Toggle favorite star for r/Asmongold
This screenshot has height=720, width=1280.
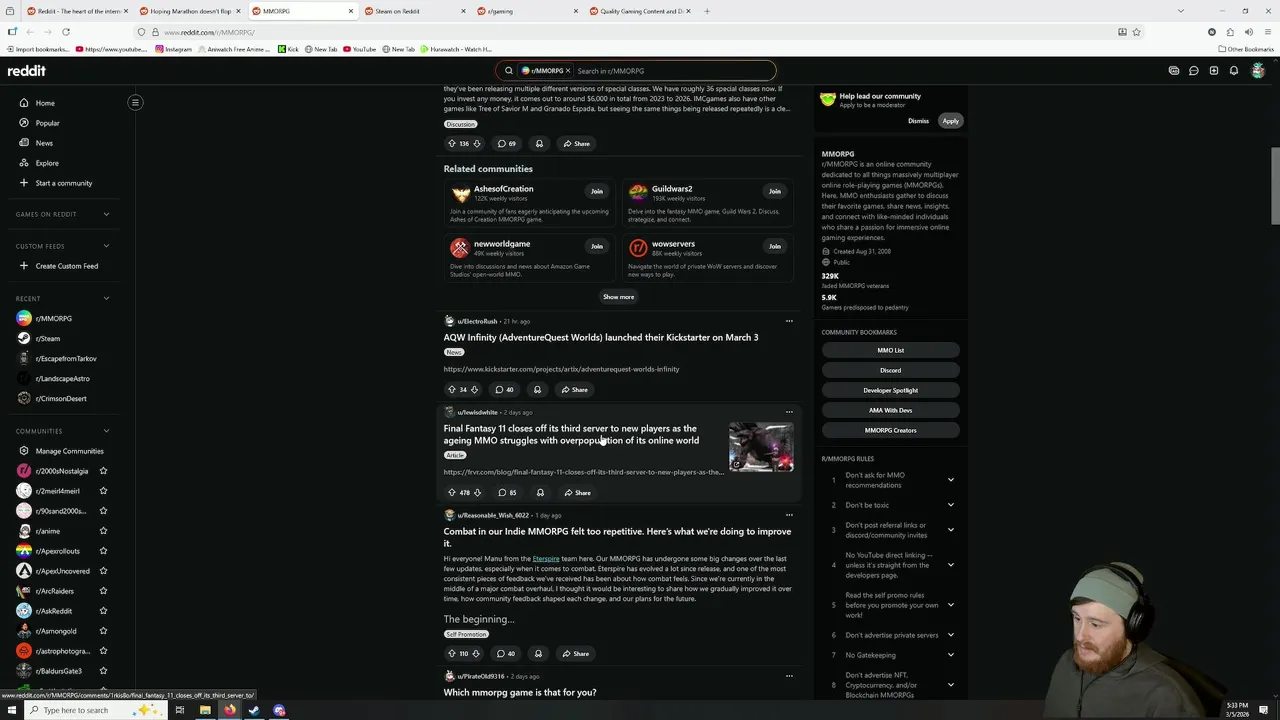tap(103, 631)
